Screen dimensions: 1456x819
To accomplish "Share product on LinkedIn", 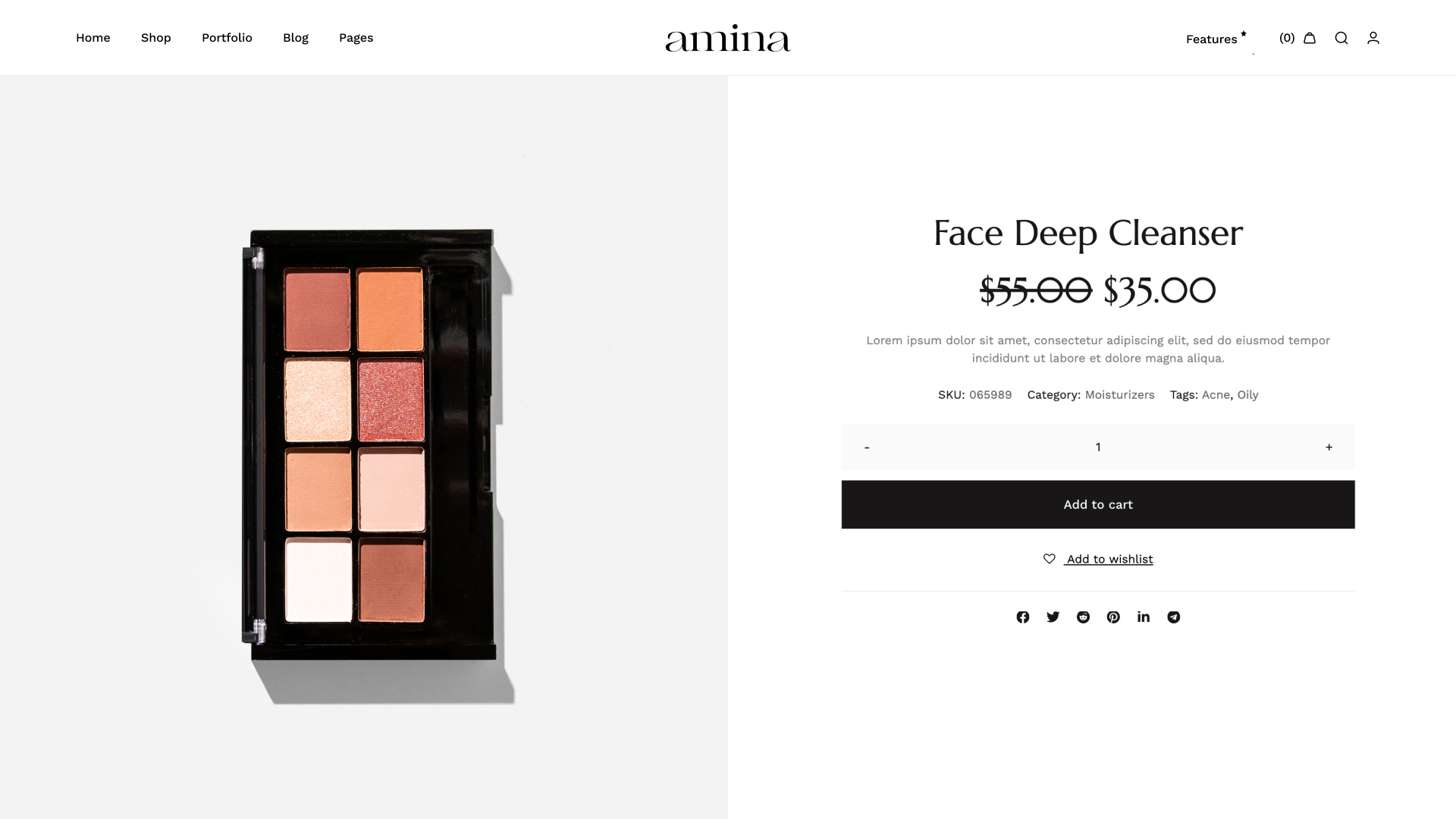I will point(1144,617).
